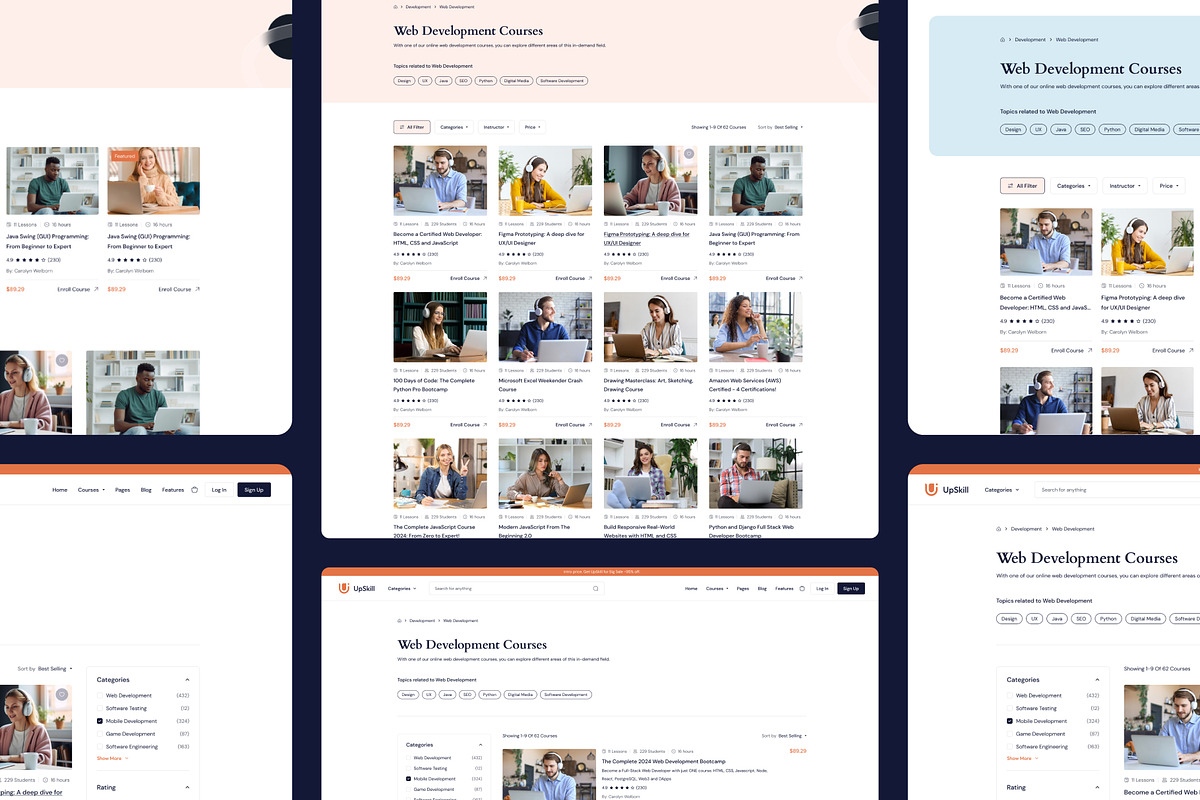Uncheck Mobile Development in bottom-right Categories list
The height and width of the screenshot is (800, 1200).
click(1010, 721)
